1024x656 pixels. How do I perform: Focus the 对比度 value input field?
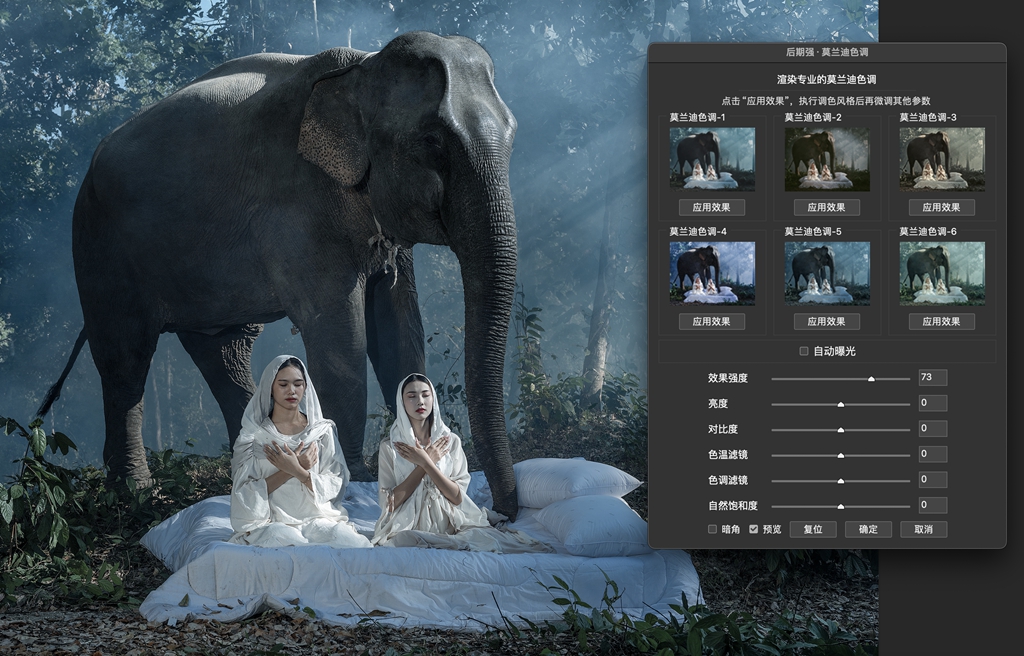932,429
